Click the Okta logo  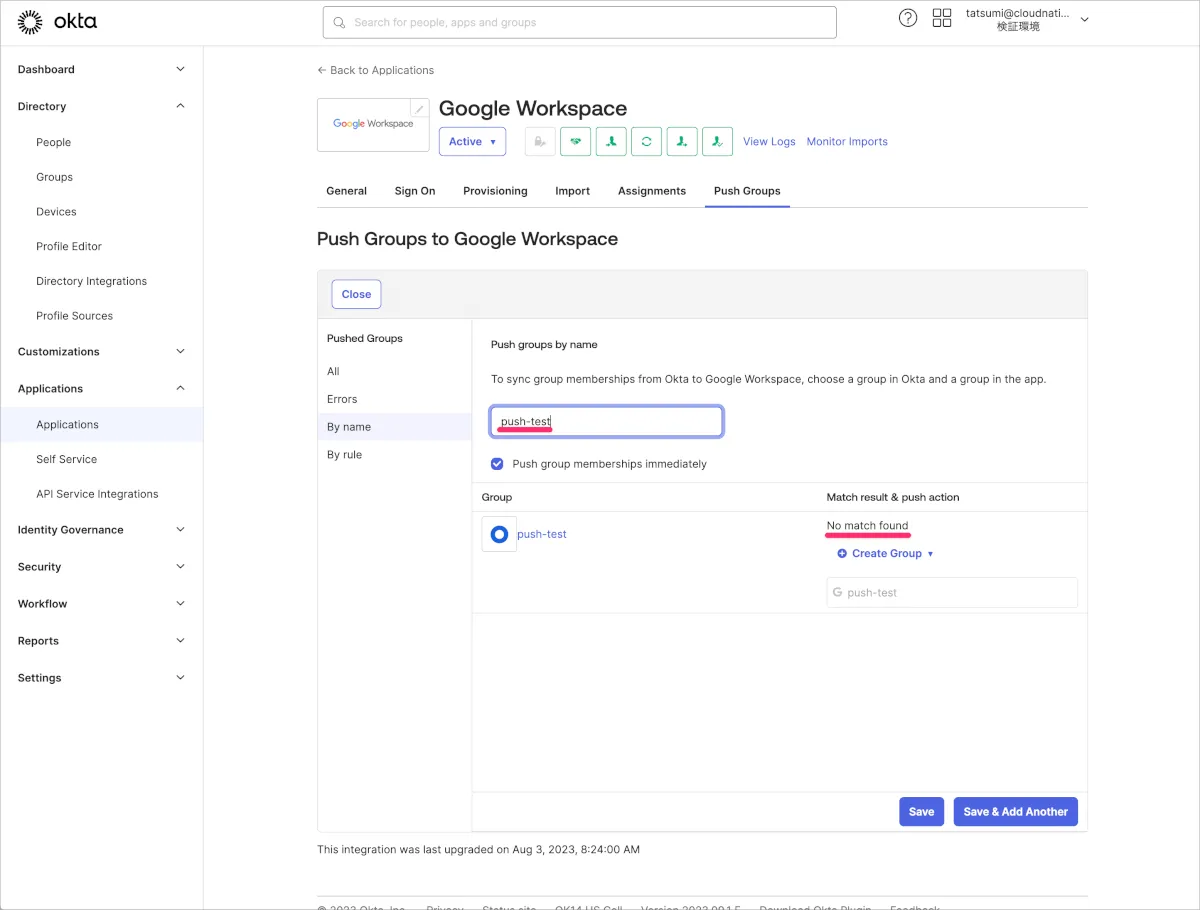[58, 22]
